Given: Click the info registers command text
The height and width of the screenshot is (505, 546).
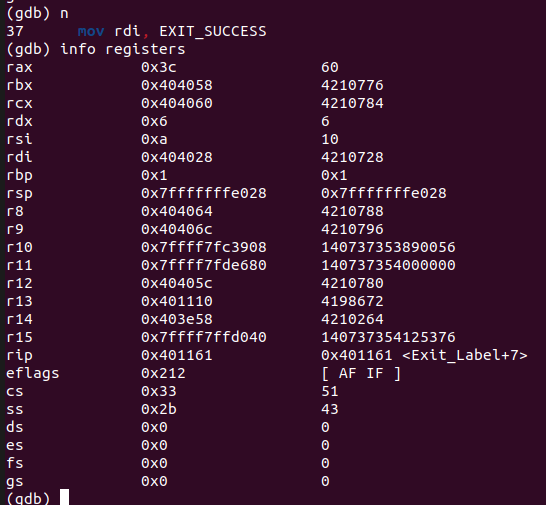Looking at the screenshot, I should pyautogui.click(x=123, y=49).
